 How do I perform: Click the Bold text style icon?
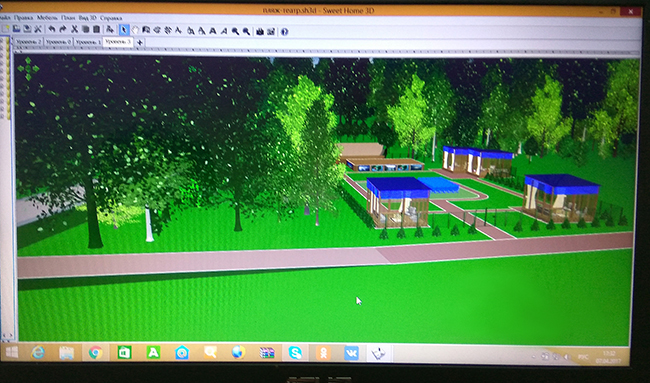coord(213,31)
